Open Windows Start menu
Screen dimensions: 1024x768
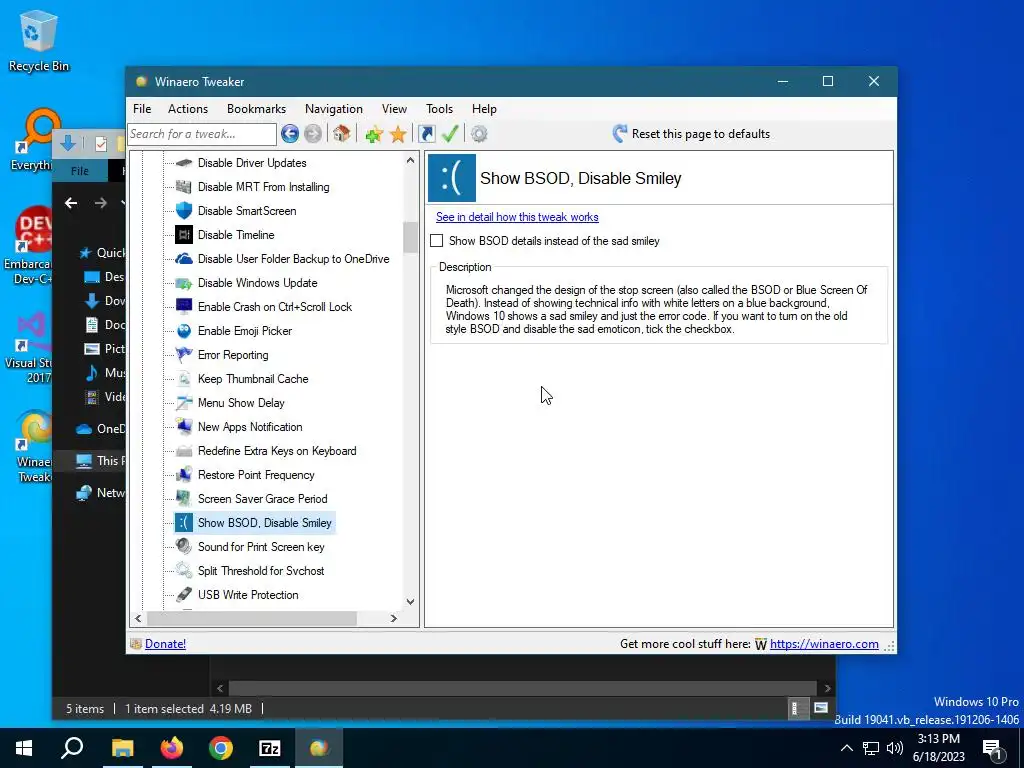tap(24, 748)
